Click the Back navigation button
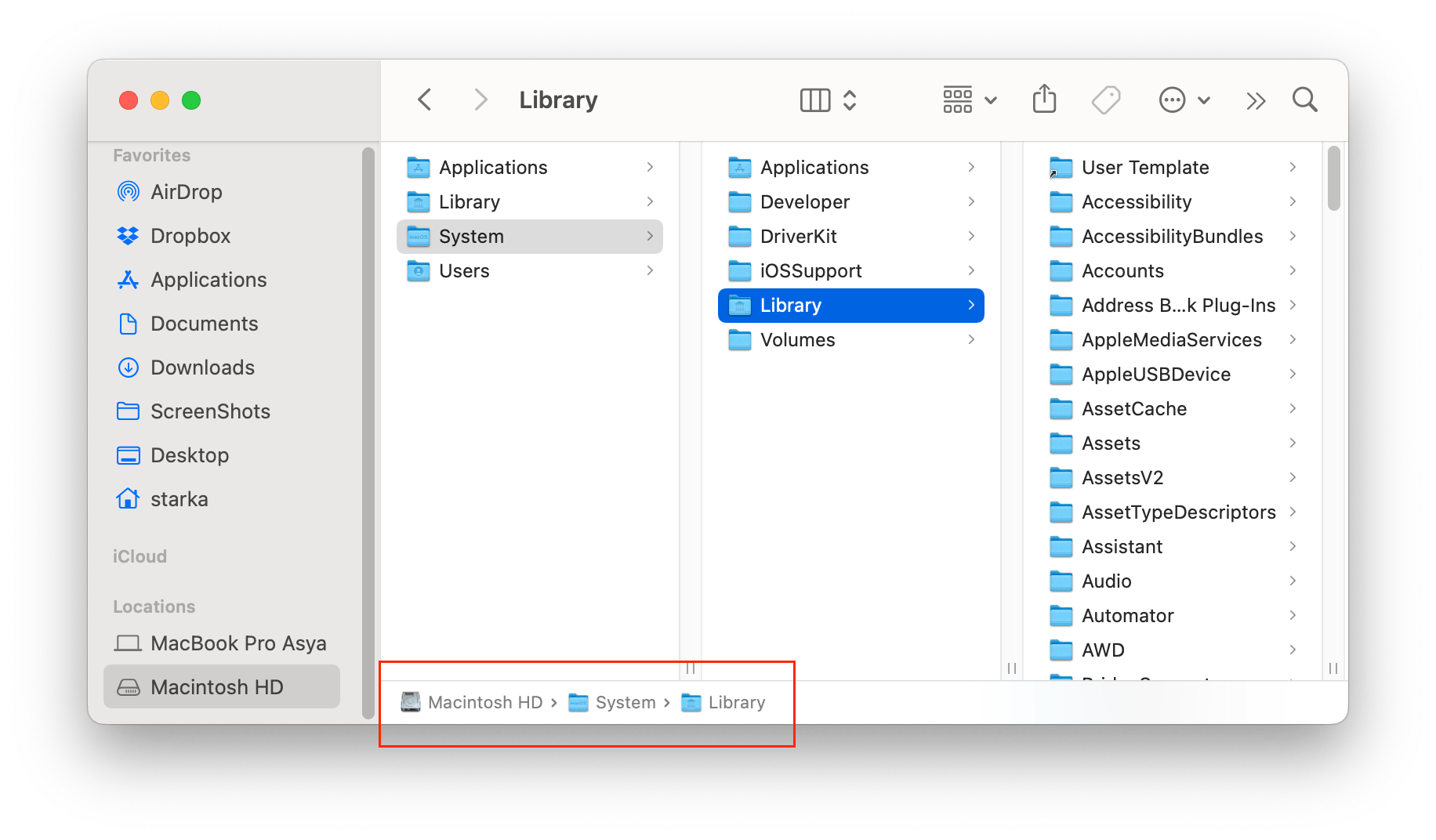The image size is (1436, 840). (424, 100)
